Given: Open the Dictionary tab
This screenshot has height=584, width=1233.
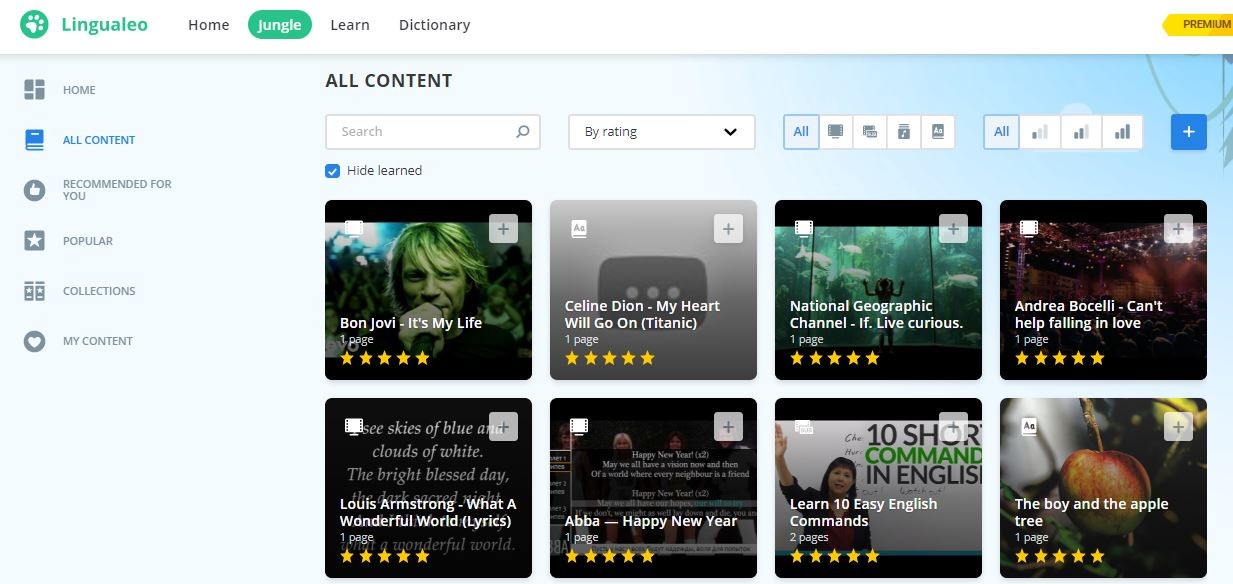Looking at the screenshot, I should click(x=434, y=25).
